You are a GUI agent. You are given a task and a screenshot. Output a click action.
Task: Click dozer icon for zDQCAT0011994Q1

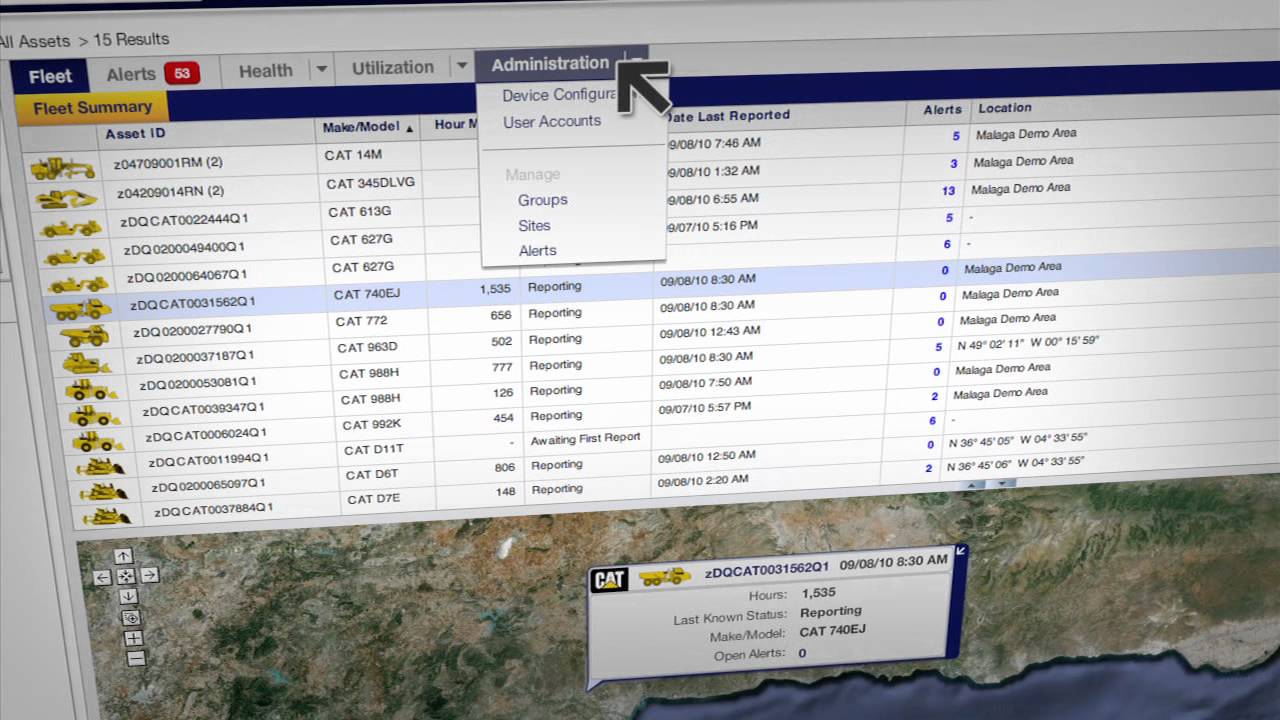[x=101, y=466]
